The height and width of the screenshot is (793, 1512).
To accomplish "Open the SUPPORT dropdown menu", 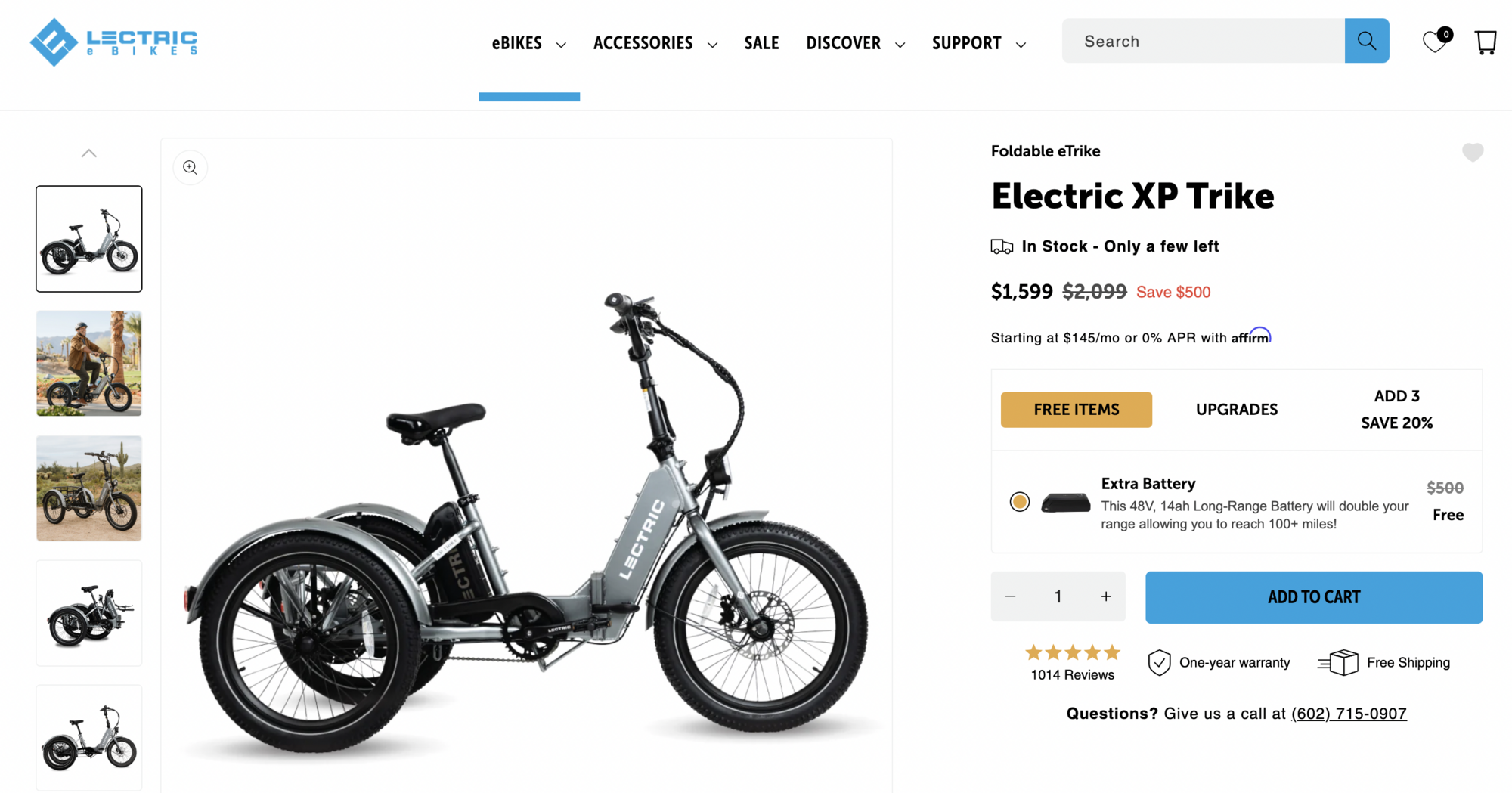I will 978,43.
